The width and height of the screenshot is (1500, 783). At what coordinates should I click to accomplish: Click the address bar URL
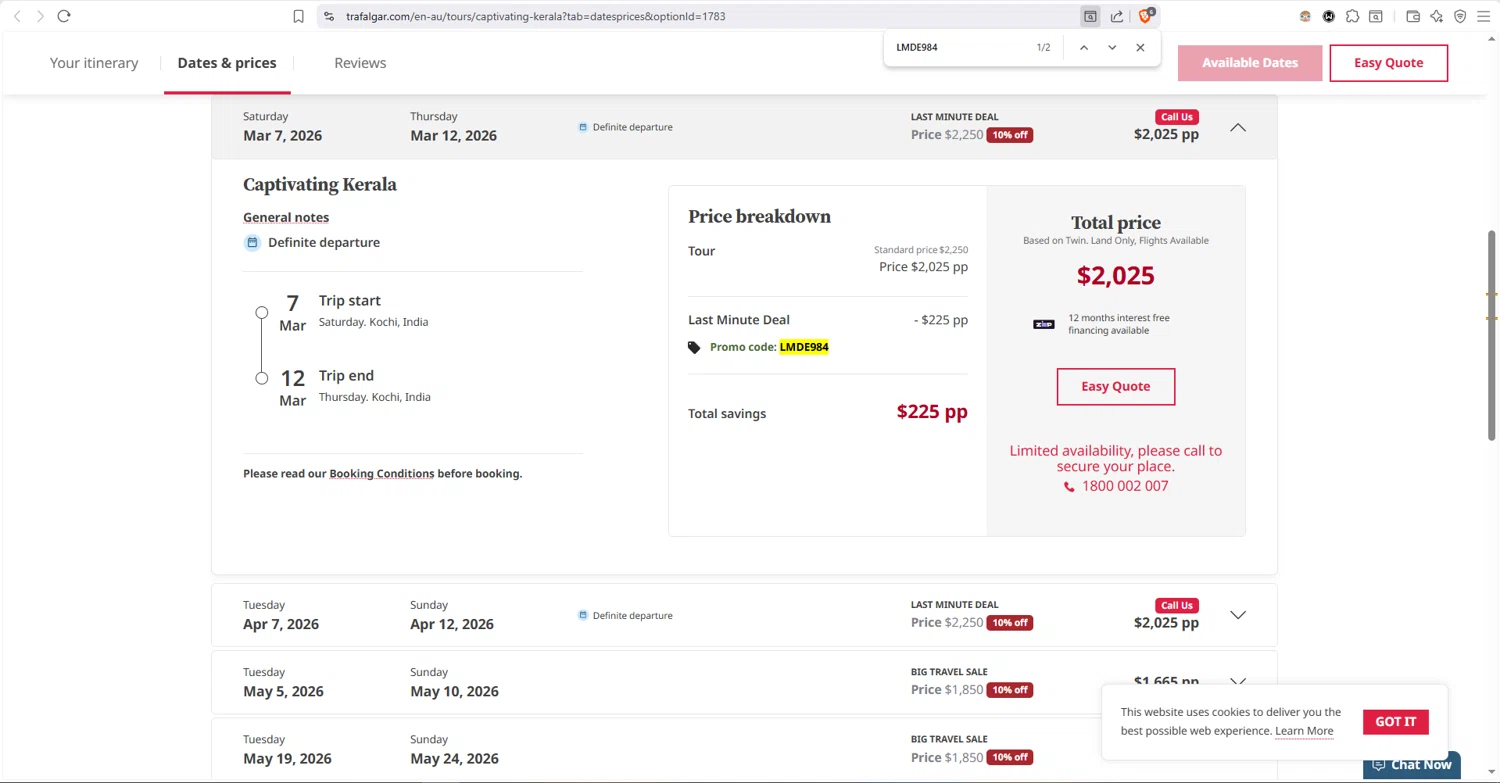(536, 16)
